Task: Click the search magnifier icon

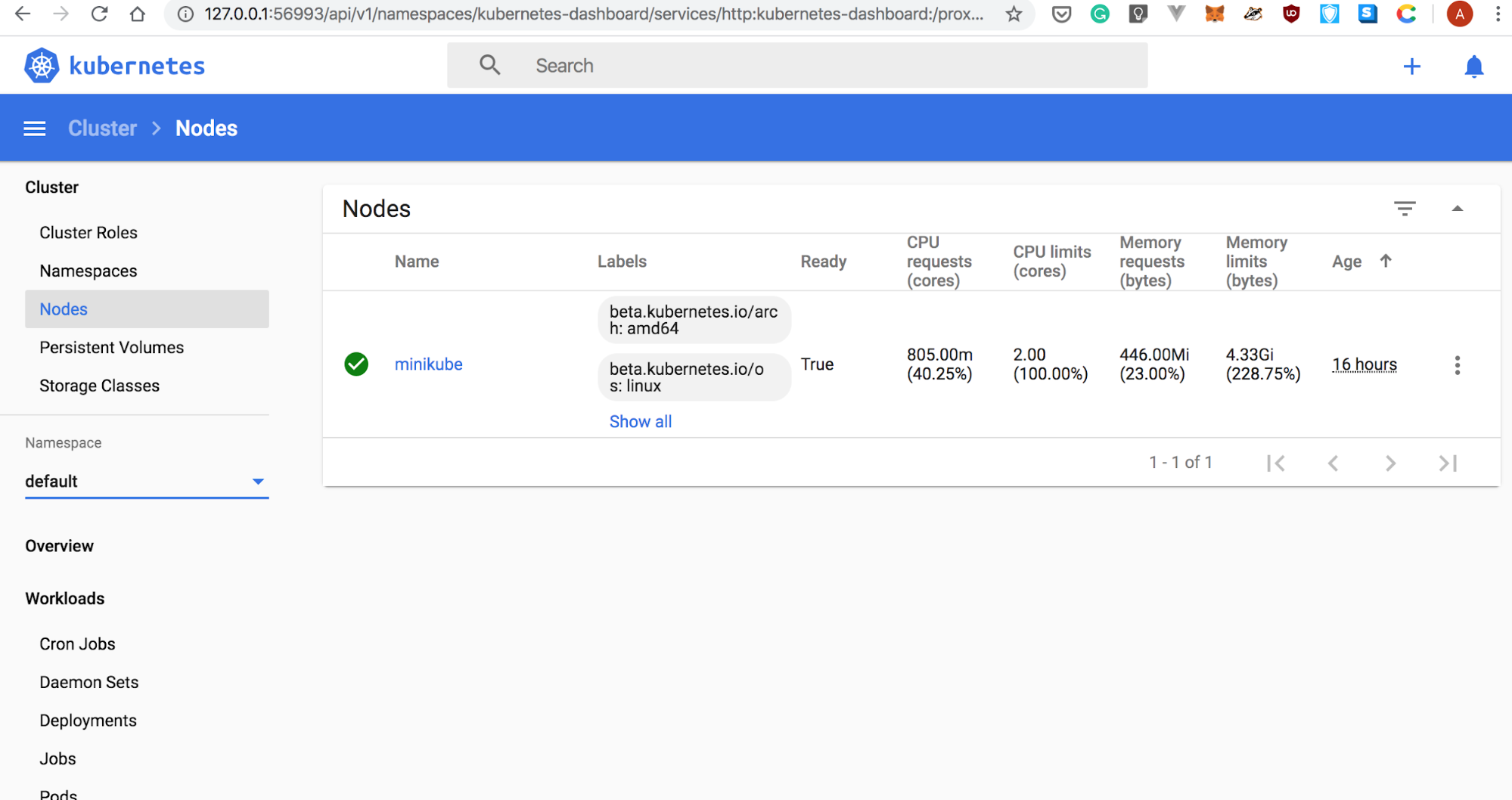Action: pyautogui.click(x=489, y=65)
